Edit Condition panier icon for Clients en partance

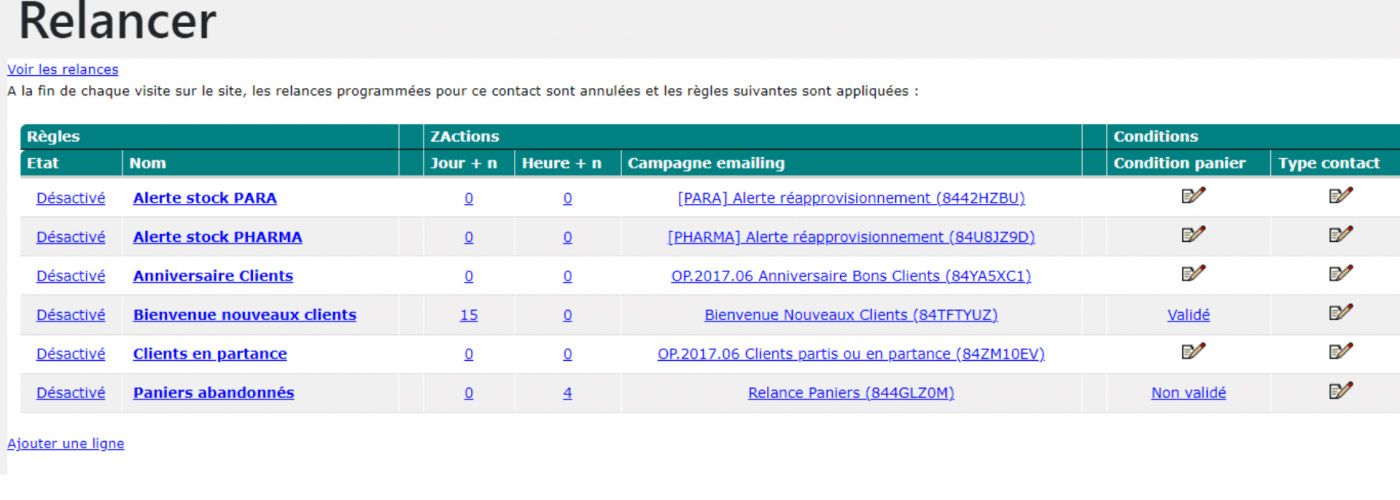pos(1193,351)
